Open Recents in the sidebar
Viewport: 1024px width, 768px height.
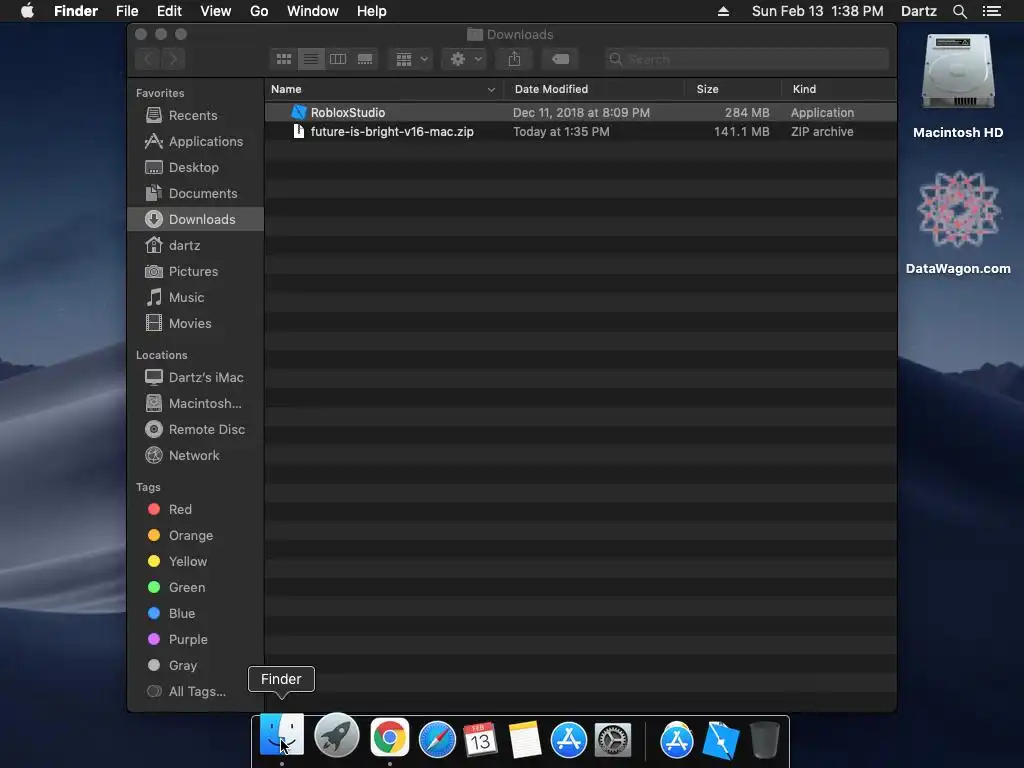195,116
